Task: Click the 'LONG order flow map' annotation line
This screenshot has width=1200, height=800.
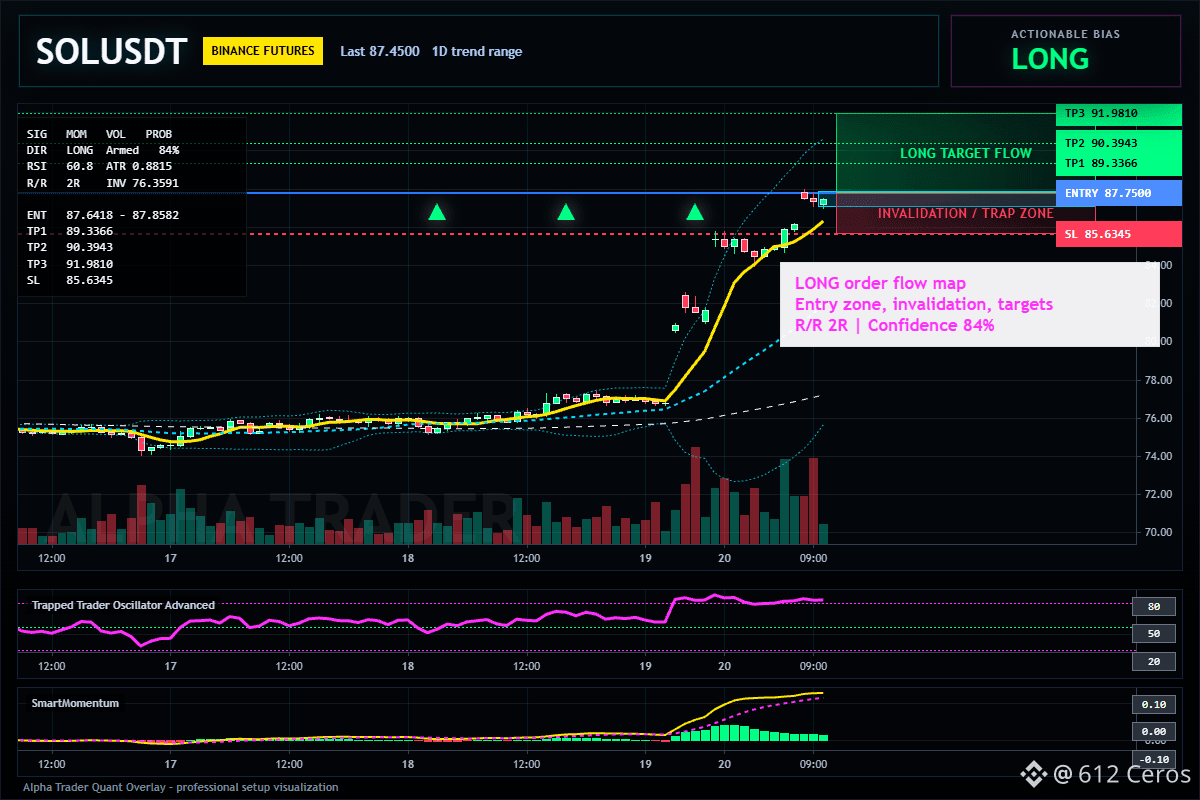Action: click(880, 283)
